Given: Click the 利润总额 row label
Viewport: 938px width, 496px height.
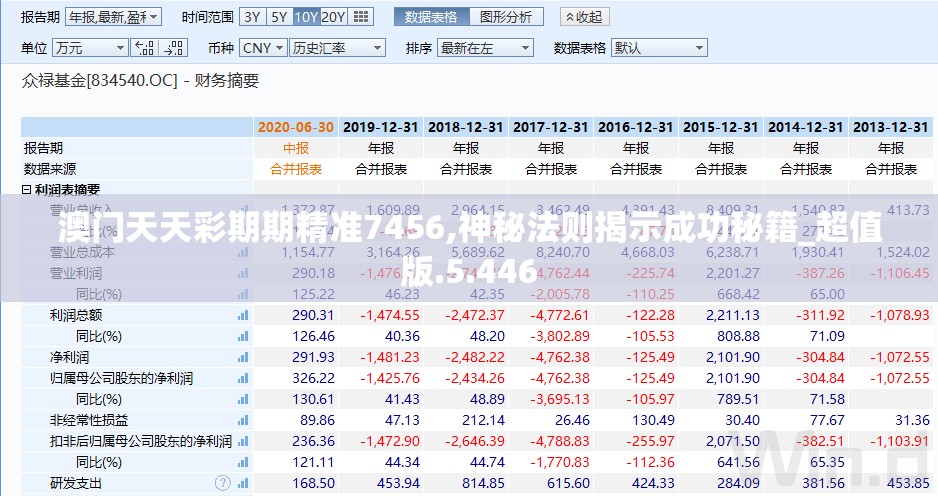Looking at the screenshot, I should pos(76,315).
